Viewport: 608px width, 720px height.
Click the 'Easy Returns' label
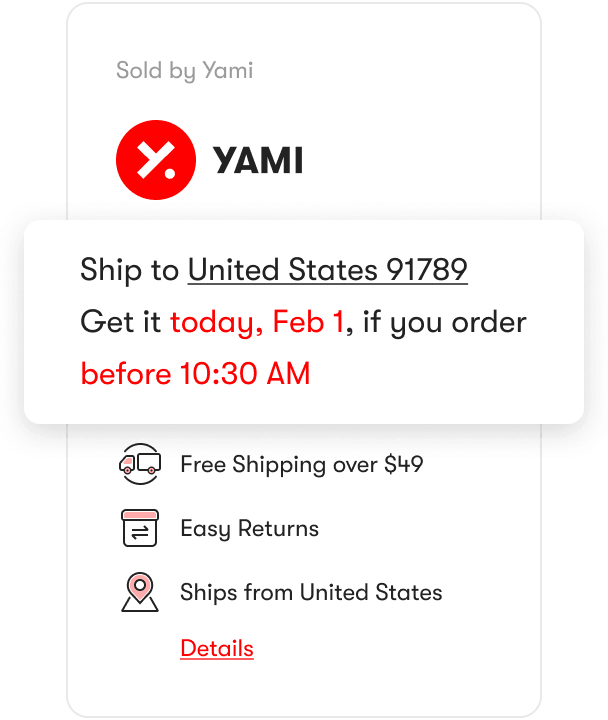(249, 529)
